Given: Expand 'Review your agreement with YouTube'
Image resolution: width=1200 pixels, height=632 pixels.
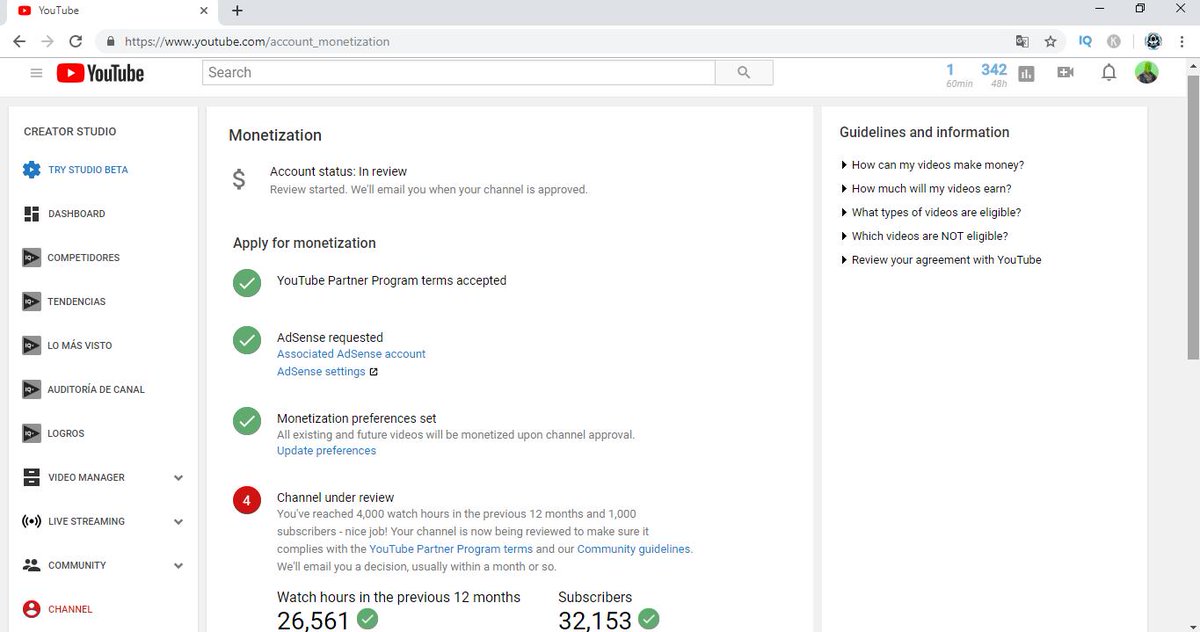Looking at the screenshot, I should coord(941,260).
